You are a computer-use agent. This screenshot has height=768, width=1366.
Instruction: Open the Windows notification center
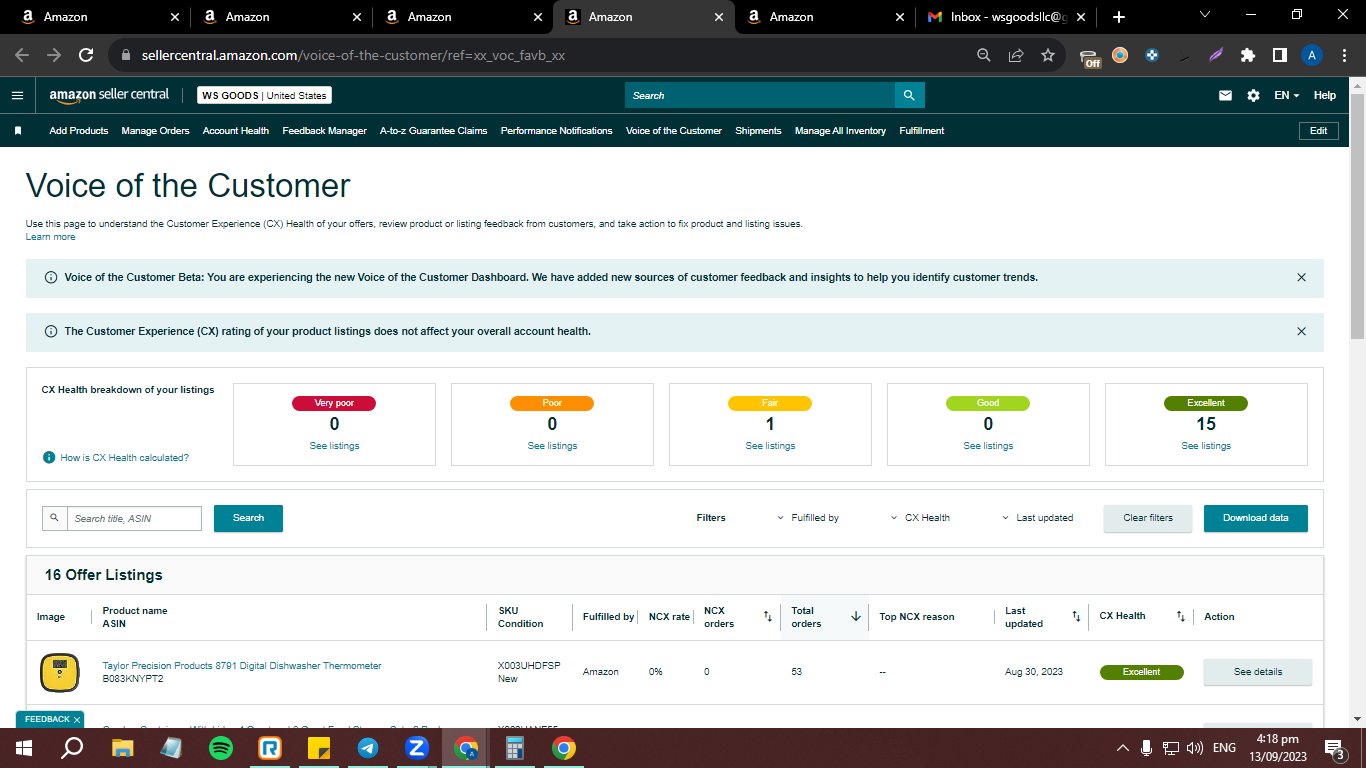tap(1334, 748)
